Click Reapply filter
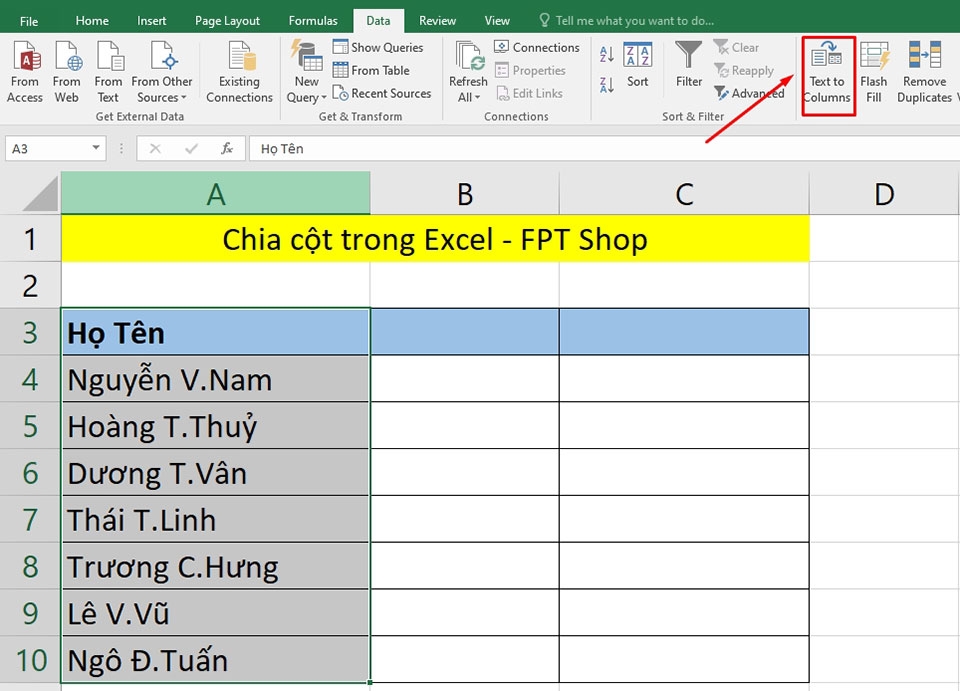Viewport: 960px width, 691px height. tap(744, 70)
